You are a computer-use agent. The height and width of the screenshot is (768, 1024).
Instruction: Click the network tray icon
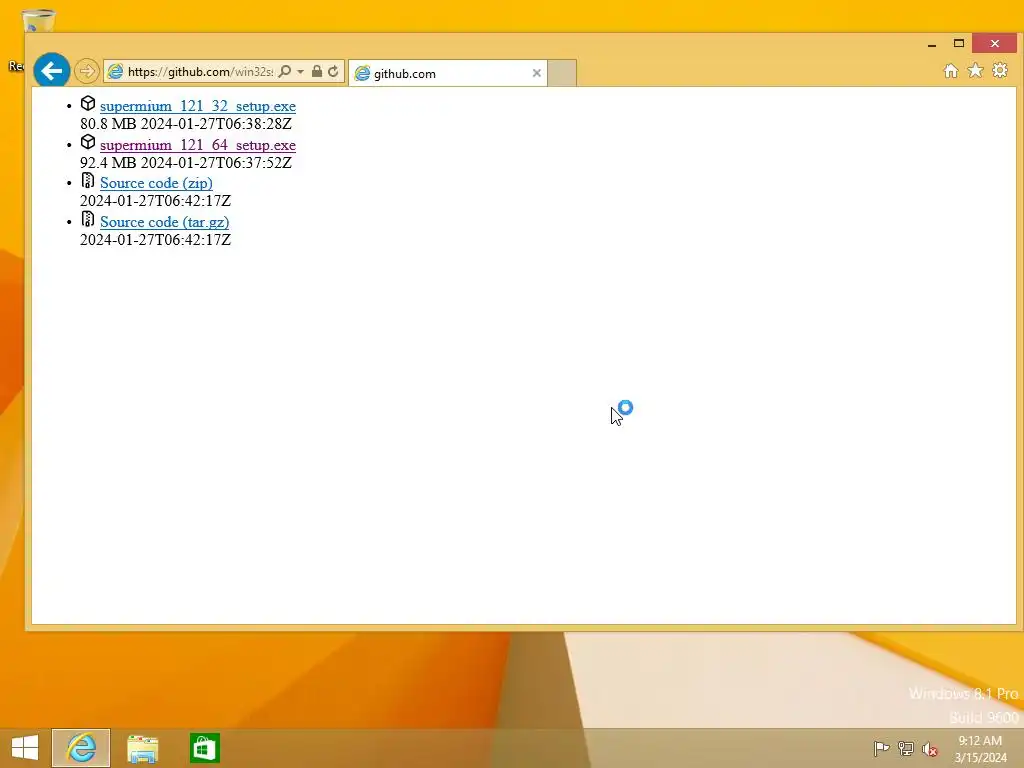coord(906,748)
